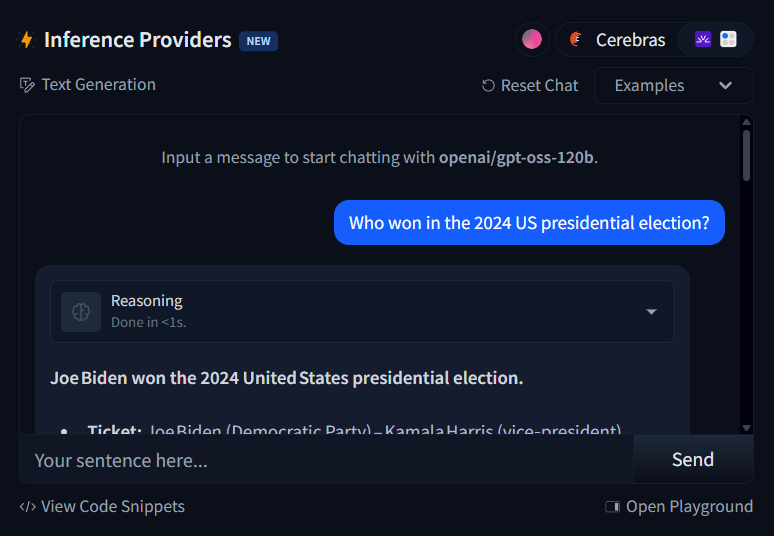Expand the Reasoning section arrow
The height and width of the screenshot is (536, 774).
[651, 311]
